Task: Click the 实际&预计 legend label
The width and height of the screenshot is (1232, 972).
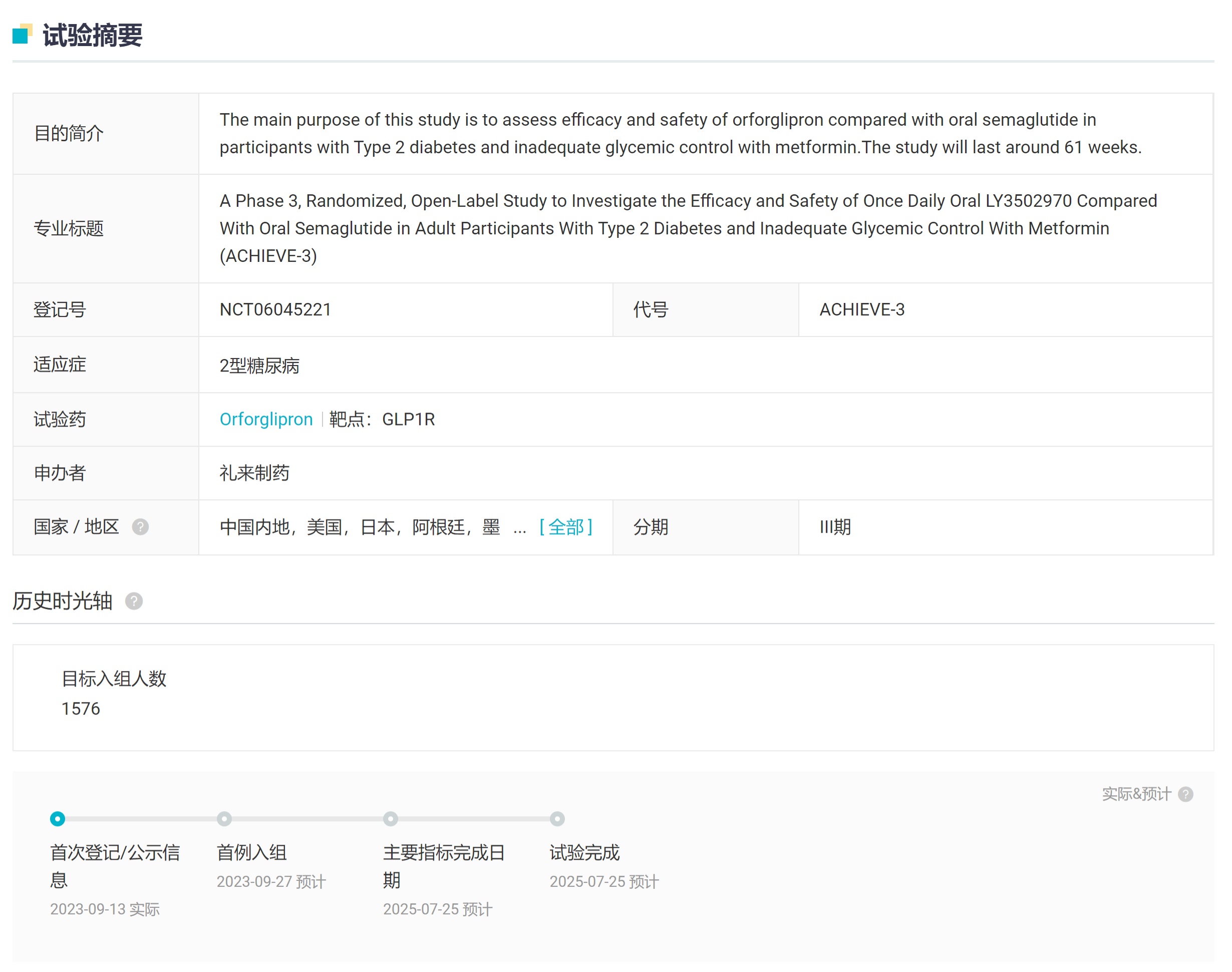Action: coord(1136,794)
